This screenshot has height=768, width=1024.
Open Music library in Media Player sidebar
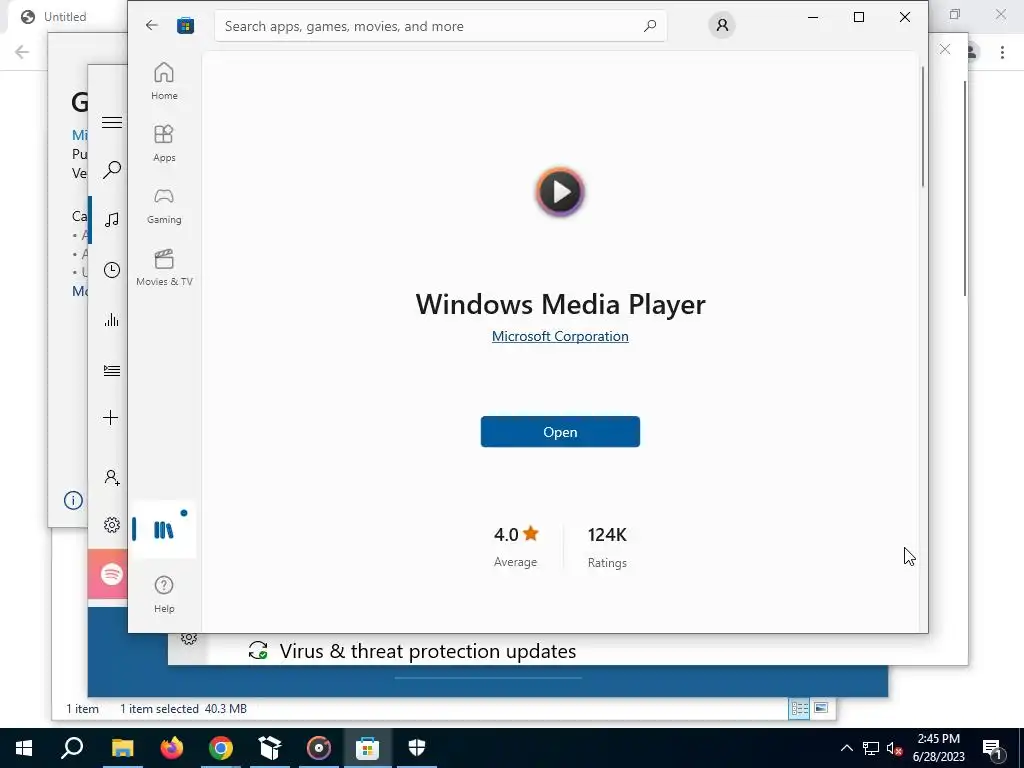click(x=112, y=219)
